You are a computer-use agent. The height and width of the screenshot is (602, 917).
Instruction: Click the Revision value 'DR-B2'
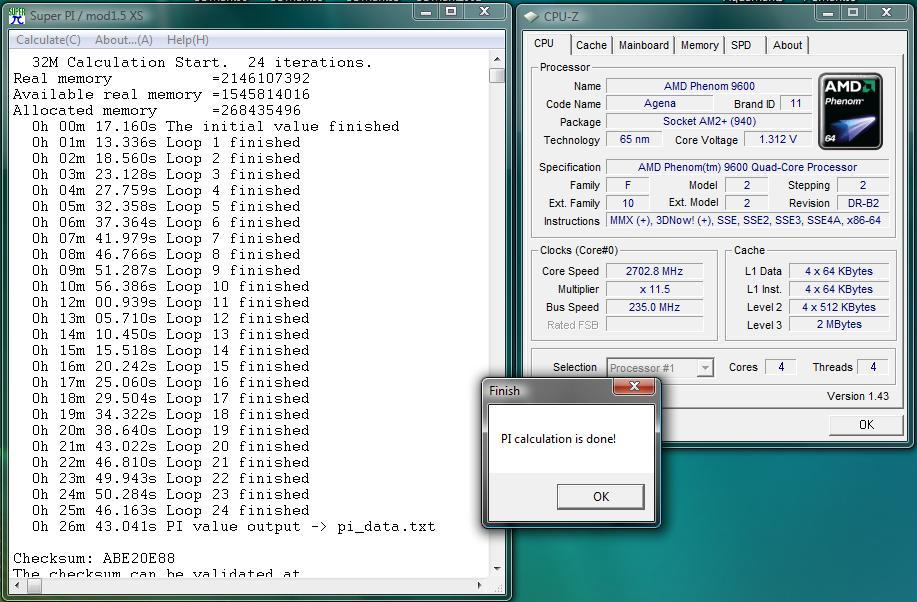click(x=863, y=203)
